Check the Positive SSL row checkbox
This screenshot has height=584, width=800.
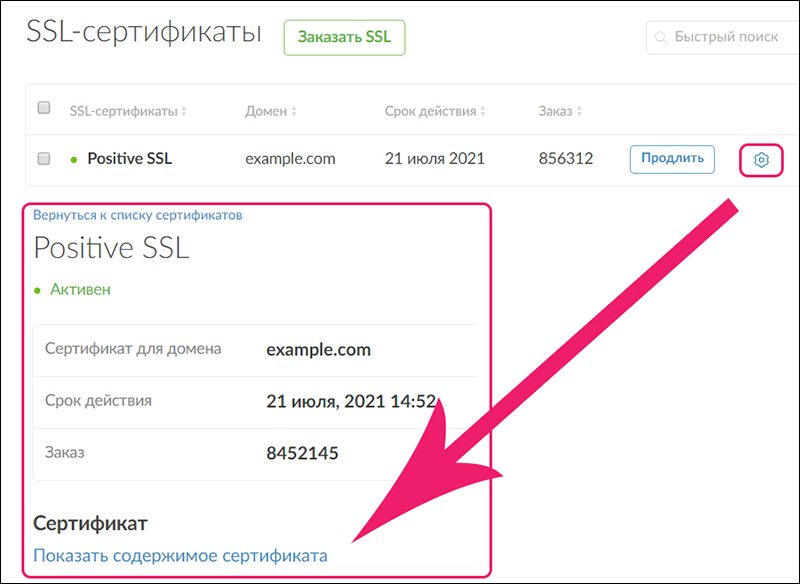[x=43, y=158]
